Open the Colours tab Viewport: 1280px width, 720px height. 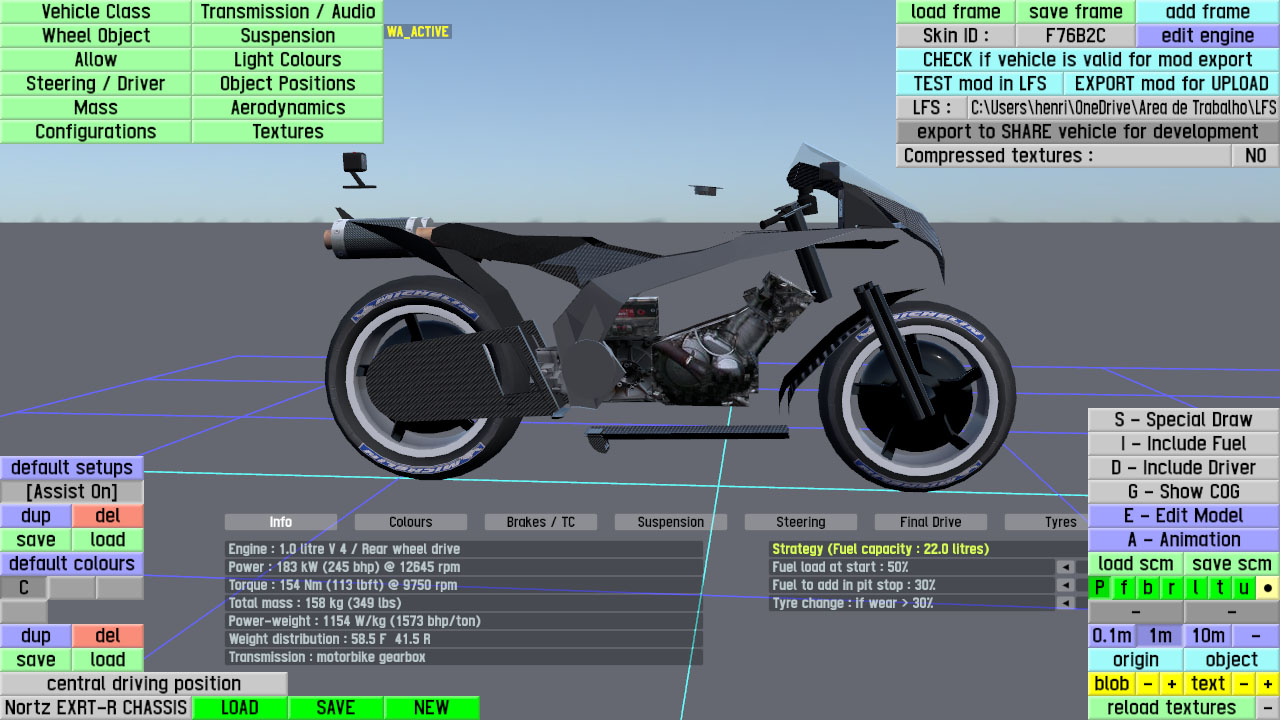pos(411,522)
